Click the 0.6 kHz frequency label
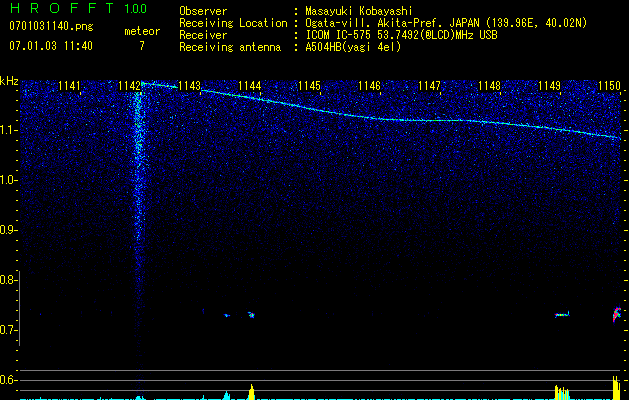Screen dimensions: 629x400 coord(7,380)
